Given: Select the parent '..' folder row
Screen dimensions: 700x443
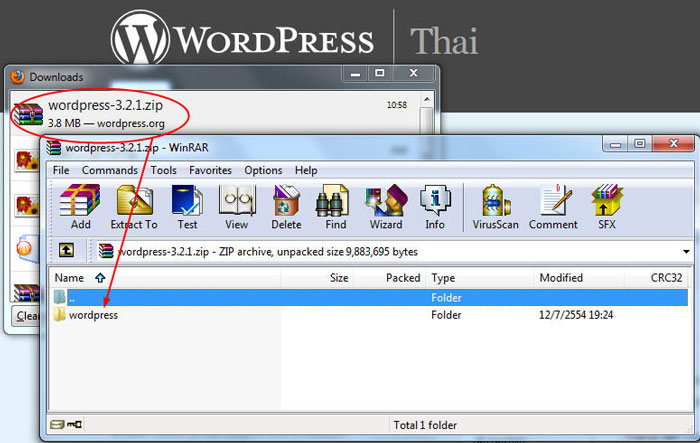Looking at the screenshot, I should click(x=370, y=297).
